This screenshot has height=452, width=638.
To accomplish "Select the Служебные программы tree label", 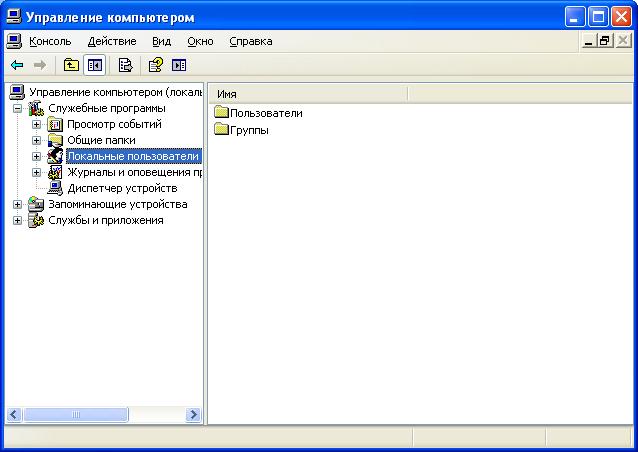I will pyautogui.click(x=107, y=108).
